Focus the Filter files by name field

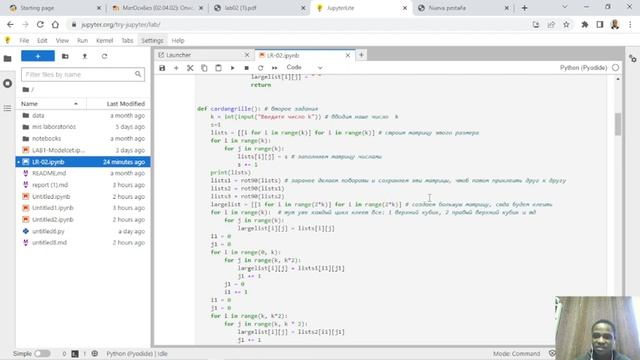83,74
